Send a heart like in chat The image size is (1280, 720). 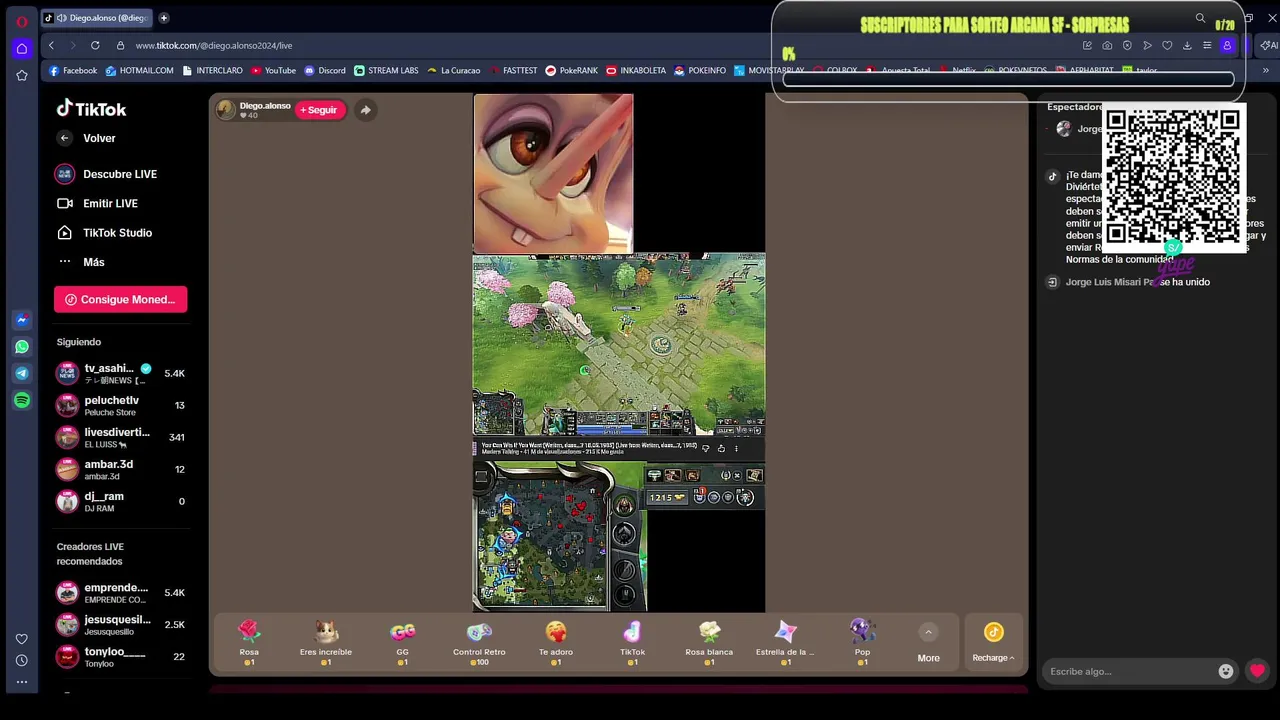coord(1257,671)
